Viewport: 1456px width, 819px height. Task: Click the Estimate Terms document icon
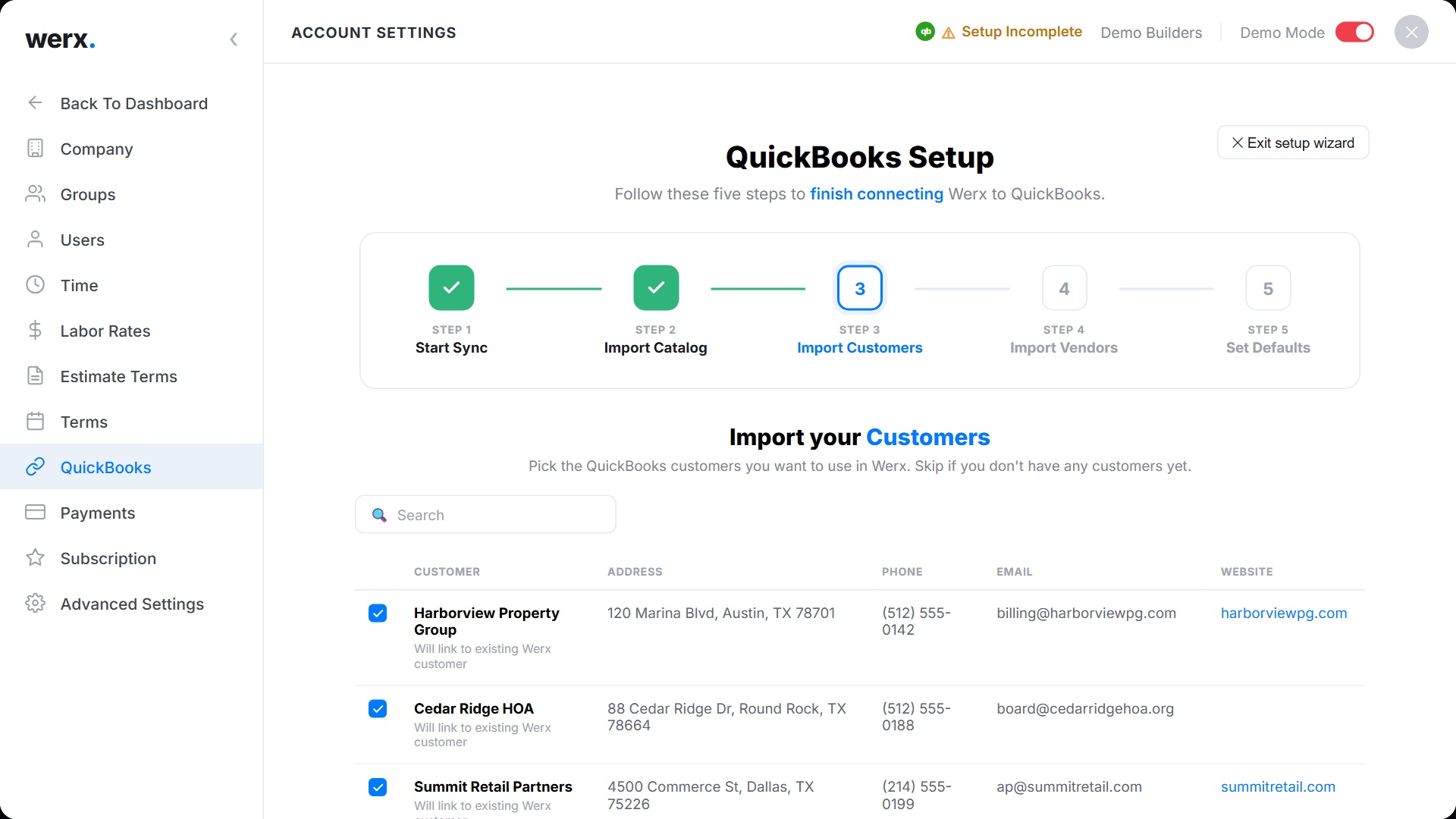pyautogui.click(x=35, y=375)
